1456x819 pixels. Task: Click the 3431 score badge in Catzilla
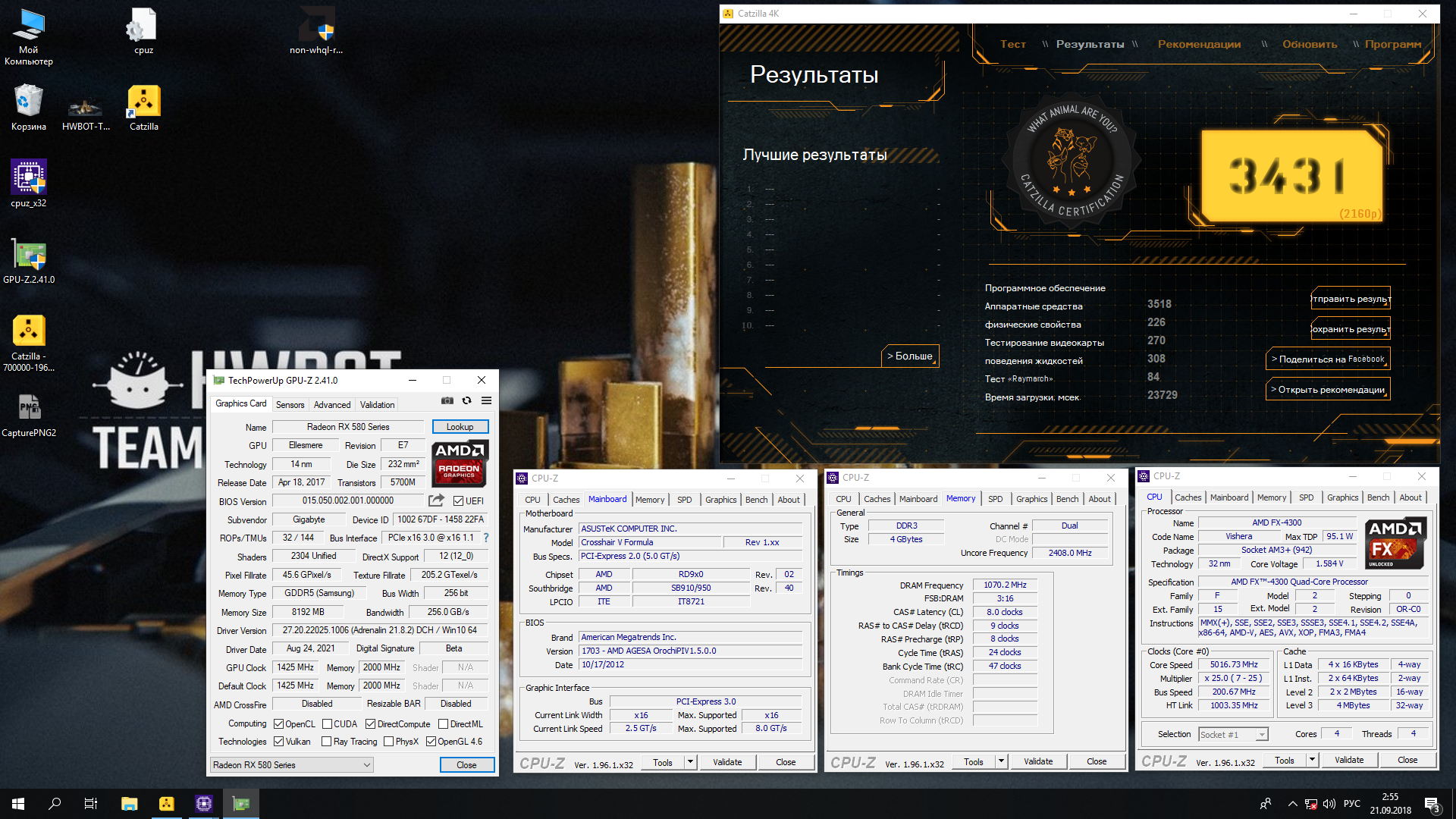tap(1292, 176)
